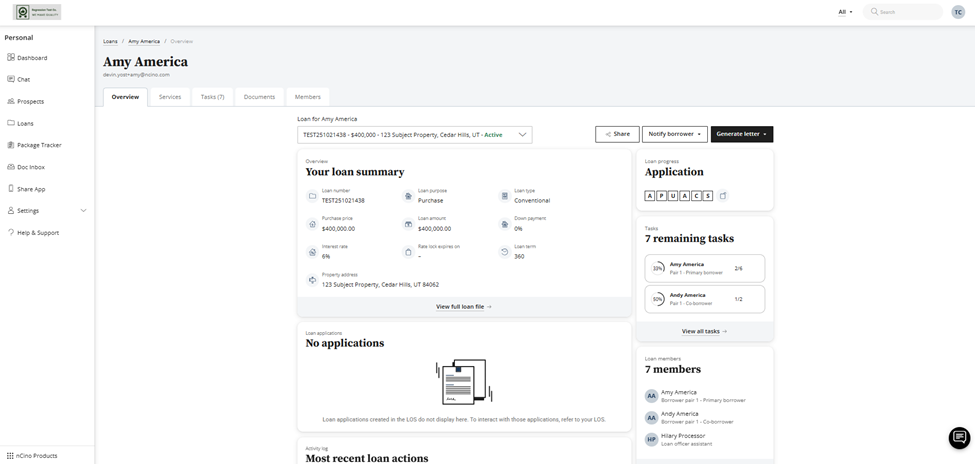
Task: Click the Share button
Action: 617,134
